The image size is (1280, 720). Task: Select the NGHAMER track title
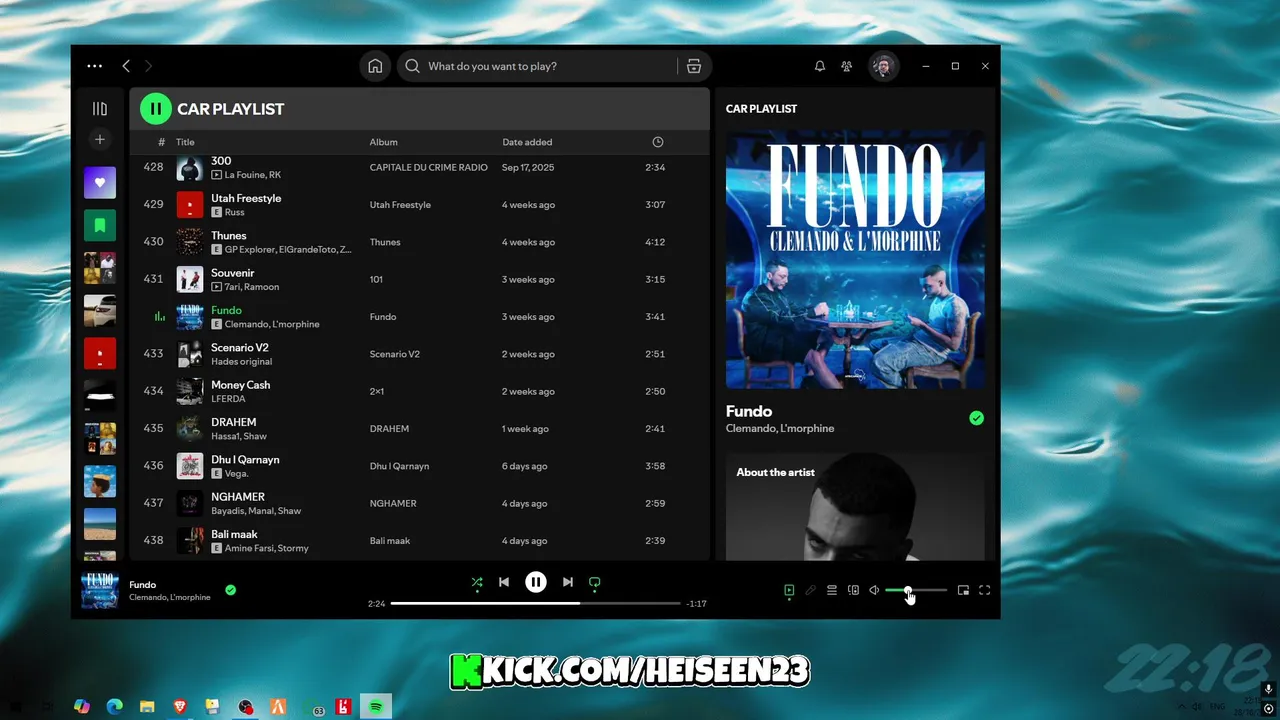[x=238, y=497]
